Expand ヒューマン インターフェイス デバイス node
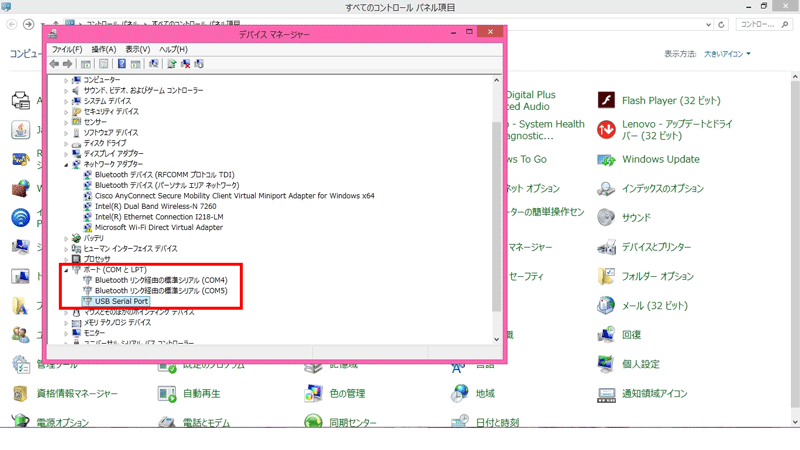800x450 pixels. [x=66, y=249]
